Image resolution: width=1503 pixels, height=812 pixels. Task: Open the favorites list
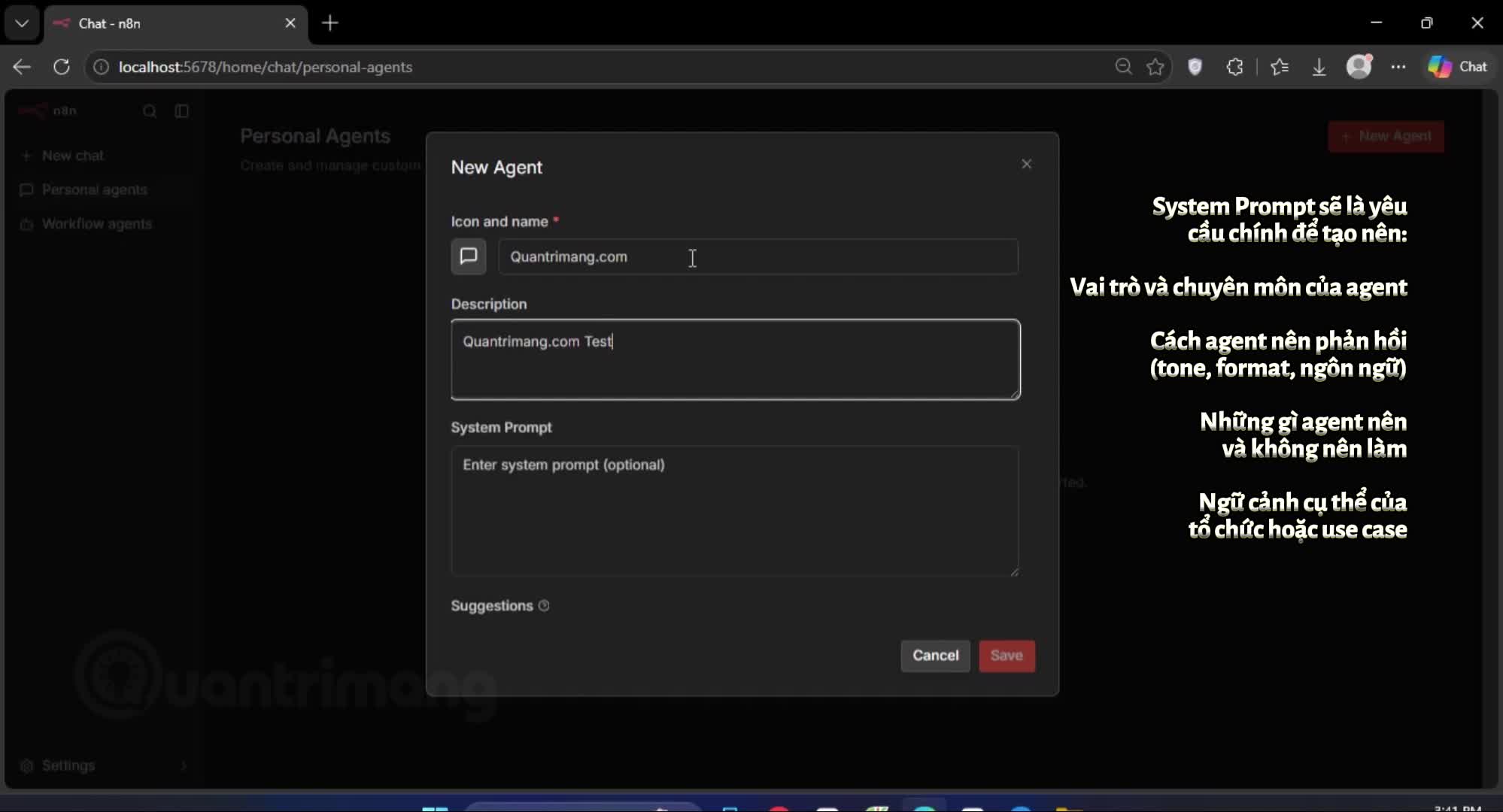point(1280,67)
